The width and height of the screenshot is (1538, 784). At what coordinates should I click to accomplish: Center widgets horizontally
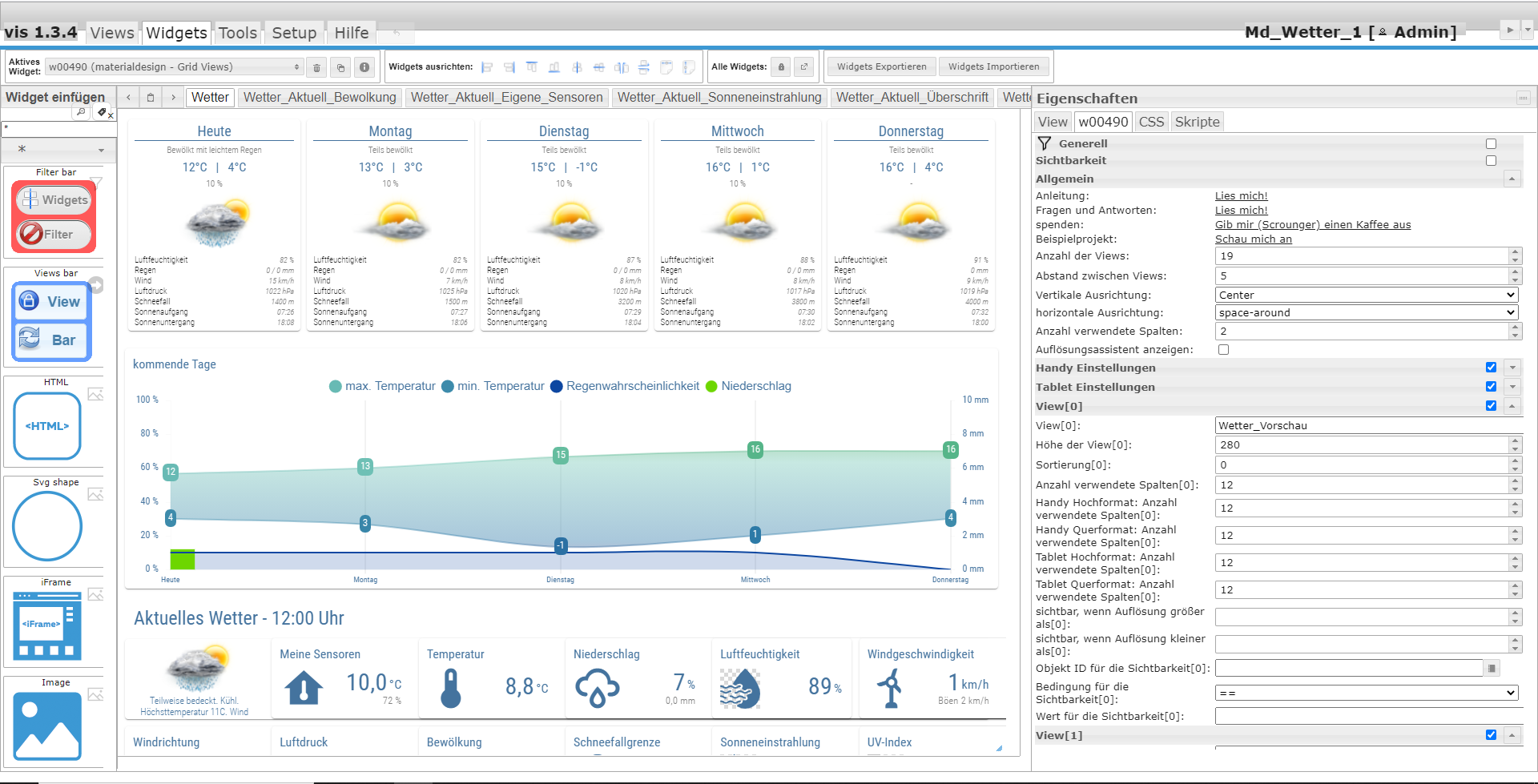click(577, 67)
